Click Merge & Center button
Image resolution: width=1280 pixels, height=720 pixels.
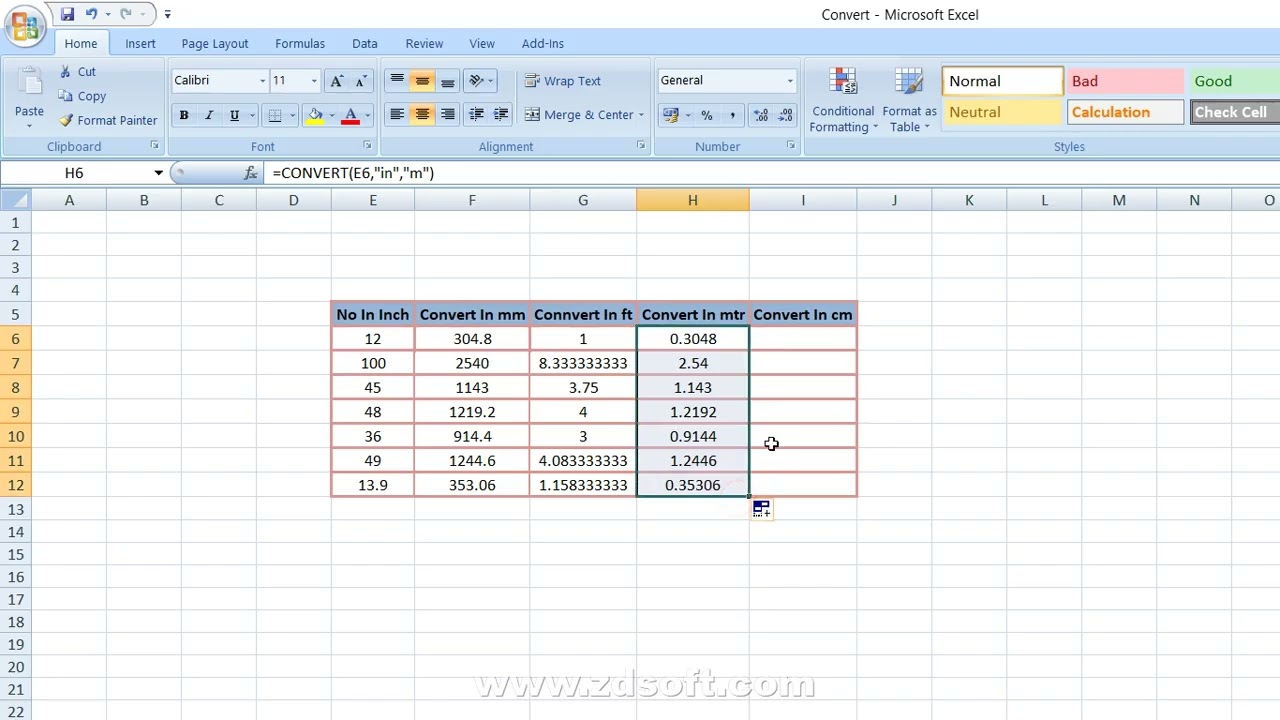pyautogui.click(x=579, y=115)
